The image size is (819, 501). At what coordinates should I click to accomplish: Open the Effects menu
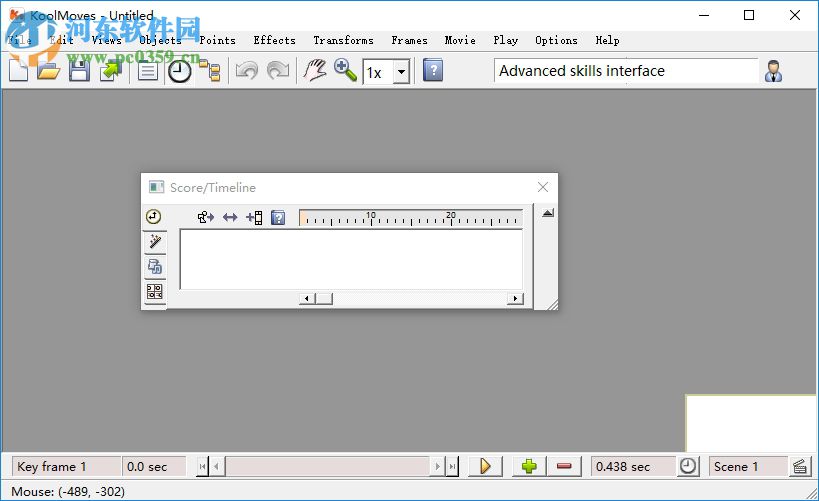pyautogui.click(x=274, y=40)
